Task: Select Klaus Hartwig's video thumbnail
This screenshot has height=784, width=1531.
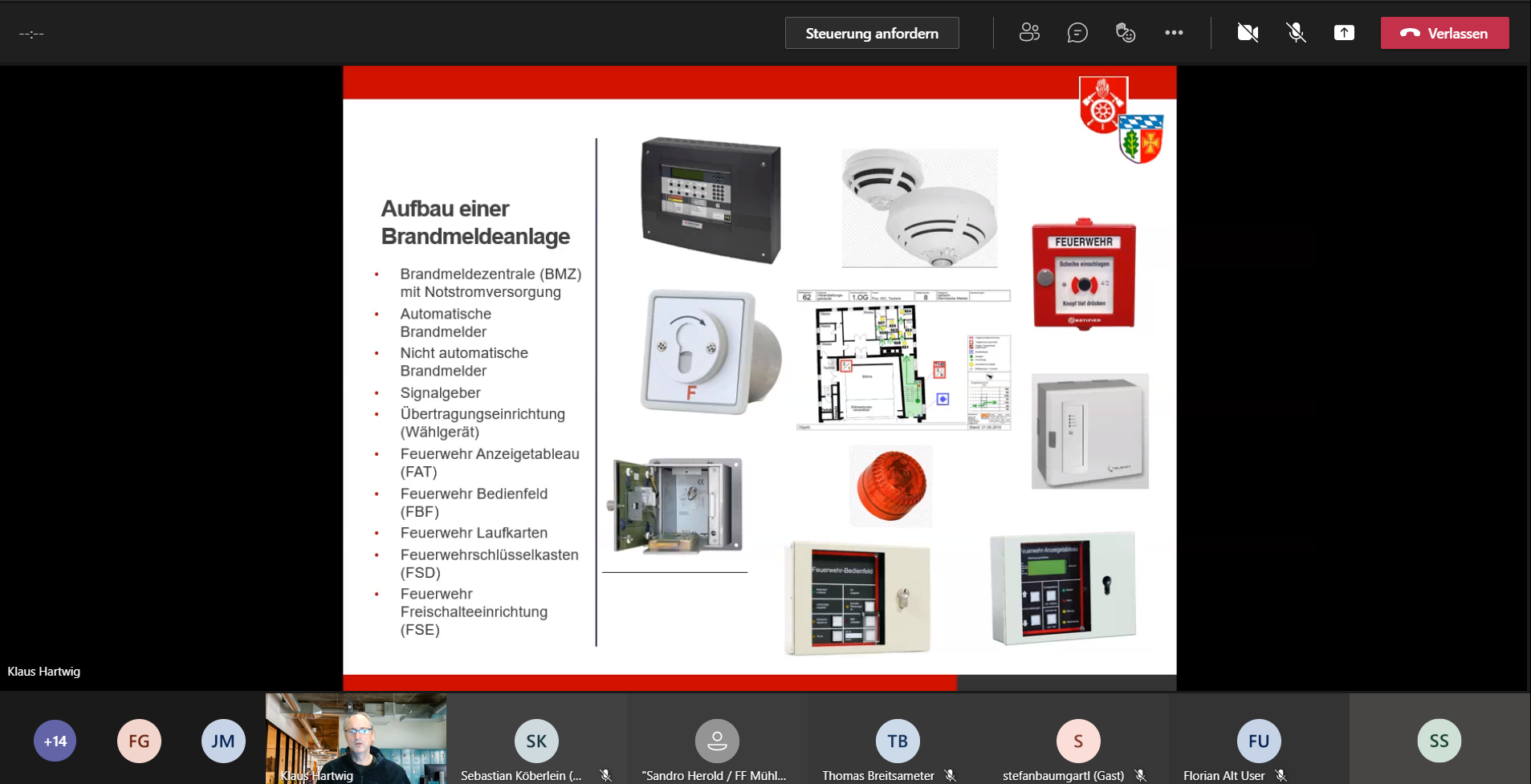Action: [356, 738]
